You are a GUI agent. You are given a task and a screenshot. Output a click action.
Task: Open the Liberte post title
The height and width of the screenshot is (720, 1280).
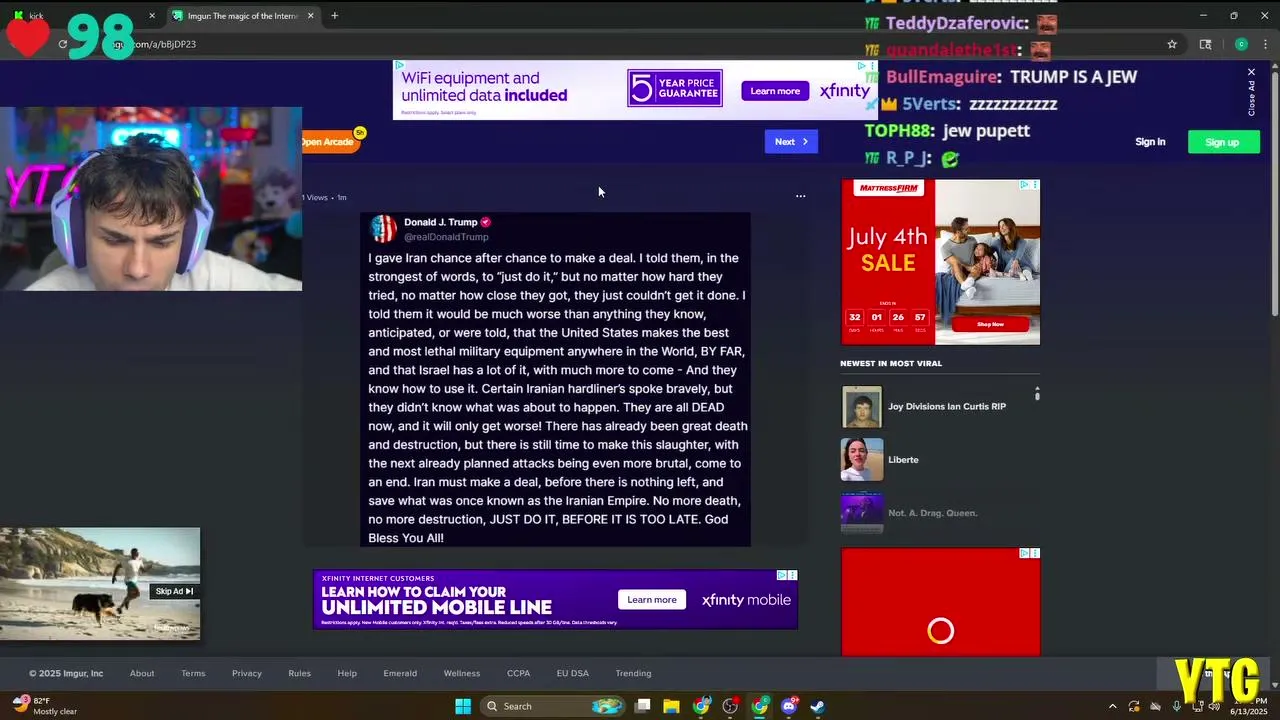point(903,460)
